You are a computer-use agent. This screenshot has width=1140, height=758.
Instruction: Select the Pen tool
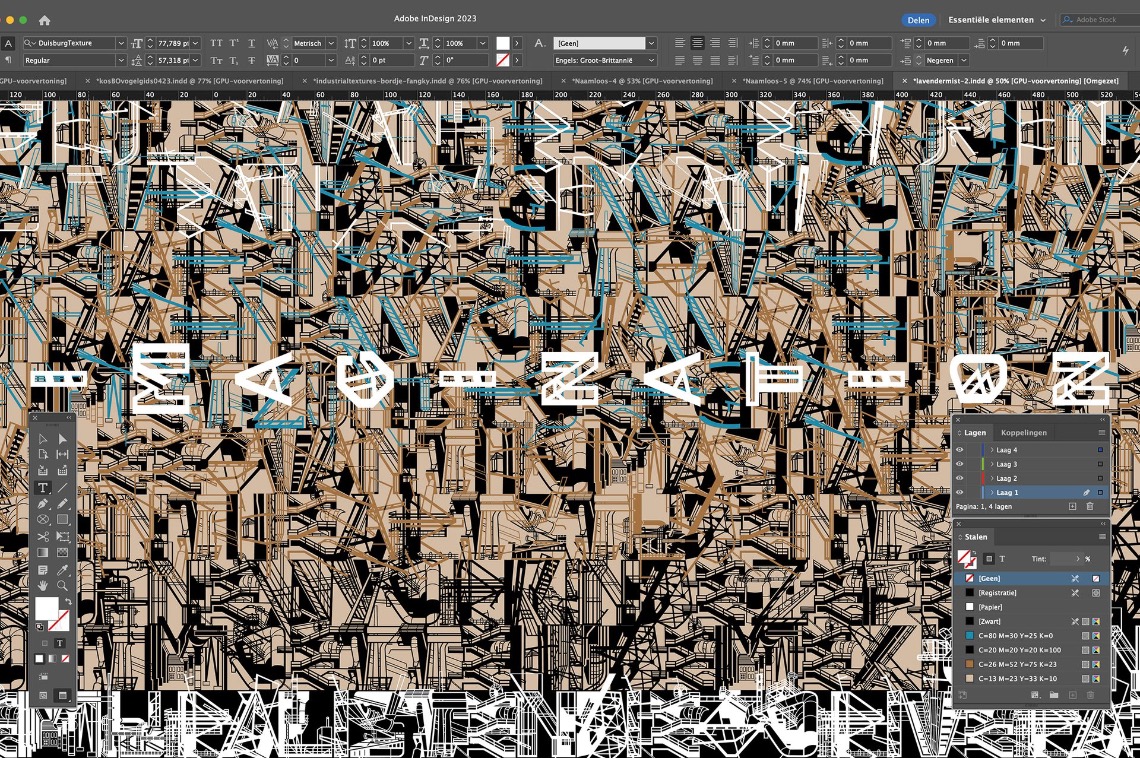(x=43, y=504)
